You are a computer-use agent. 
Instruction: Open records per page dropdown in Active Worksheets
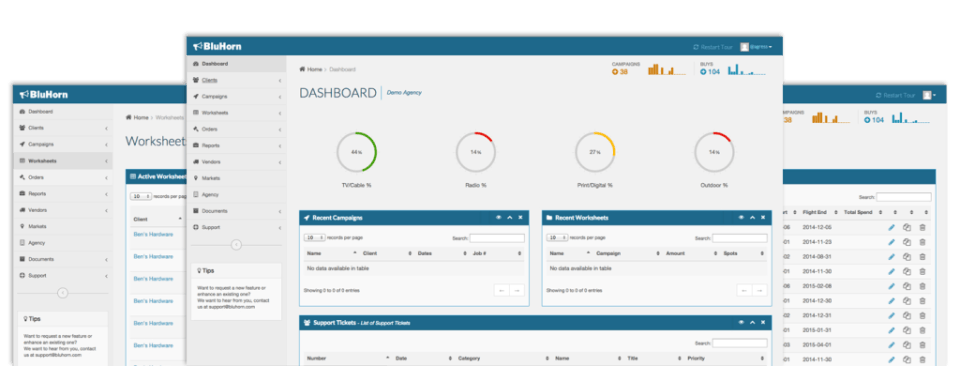[x=141, y=196]
